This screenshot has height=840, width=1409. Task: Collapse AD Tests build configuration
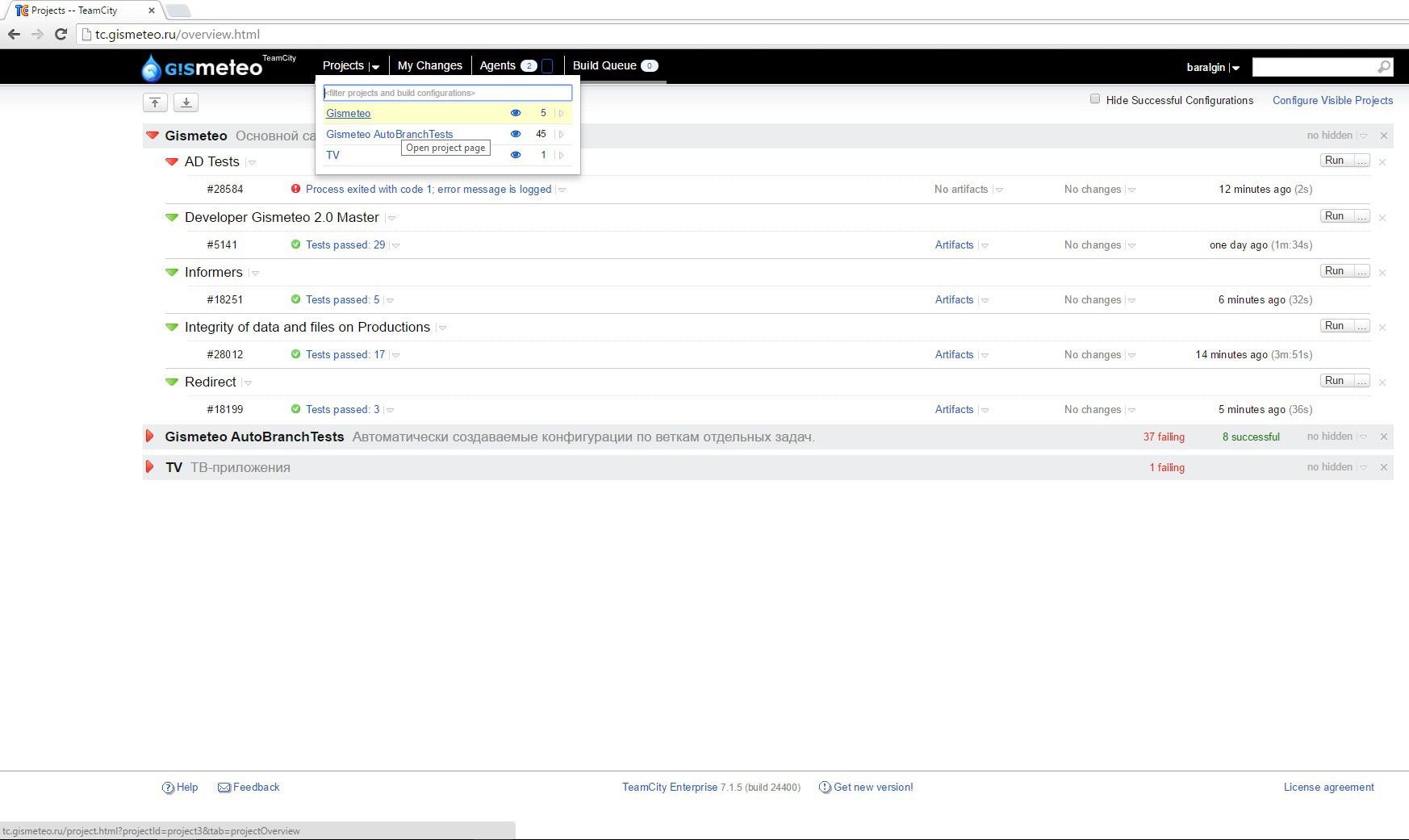click(171, 161)
